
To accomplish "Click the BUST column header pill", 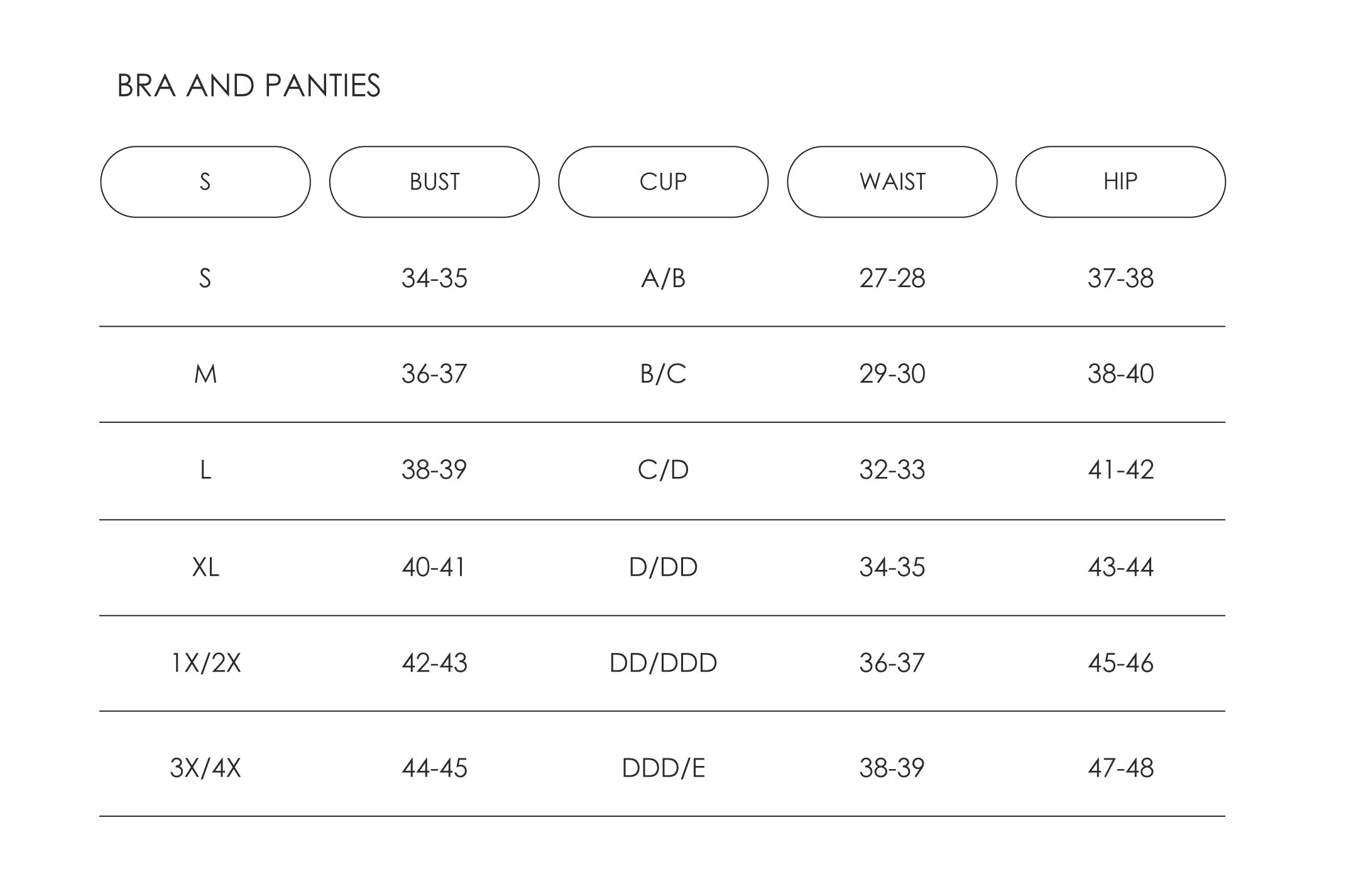I will pos(434,182).
